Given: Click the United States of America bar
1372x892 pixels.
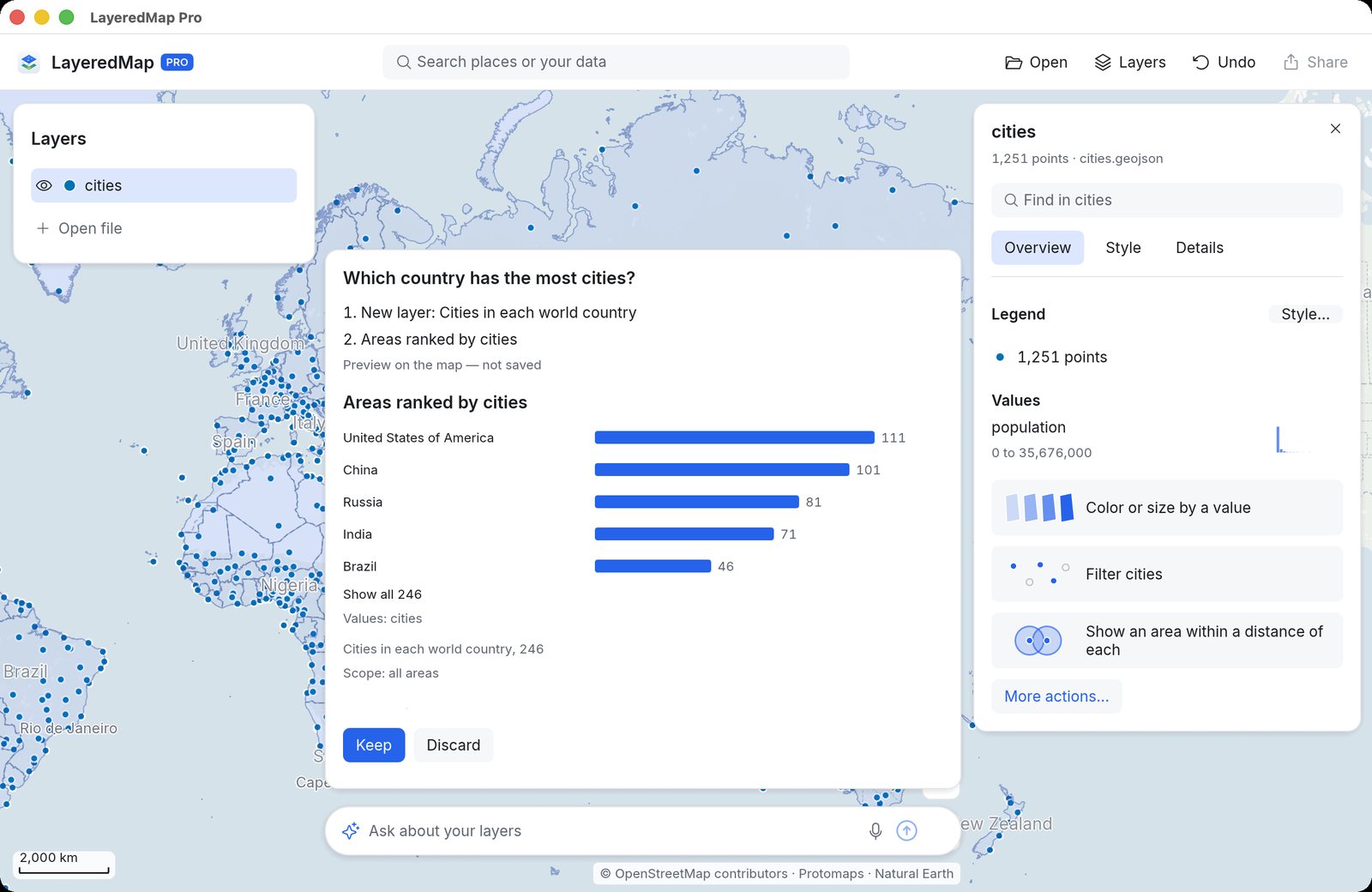Looking at the screenshot, I should click(734, 437).
